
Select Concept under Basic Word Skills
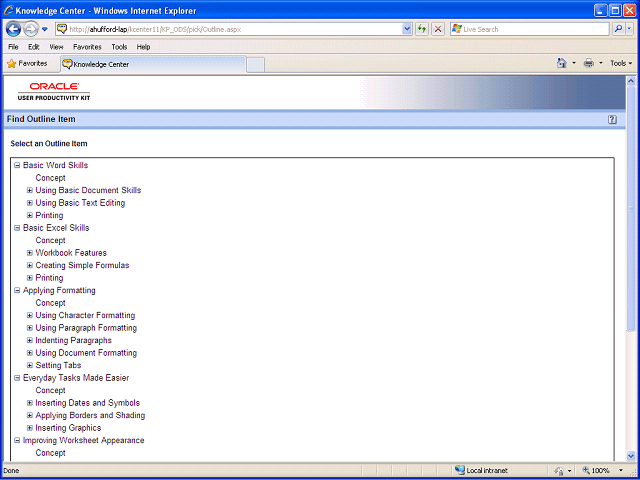(50, 178)
